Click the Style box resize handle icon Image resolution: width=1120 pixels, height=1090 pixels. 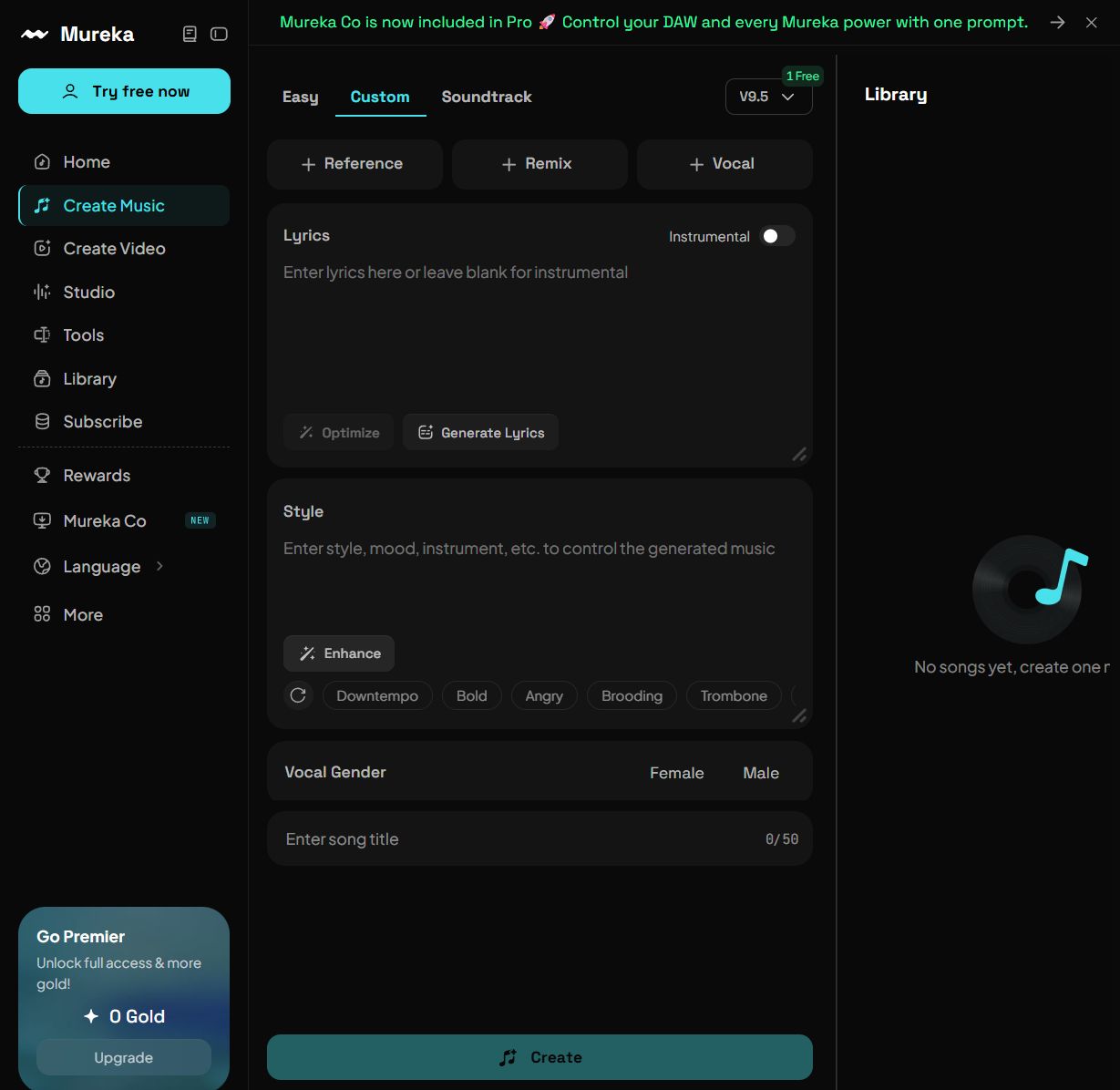tap(799, 715)
